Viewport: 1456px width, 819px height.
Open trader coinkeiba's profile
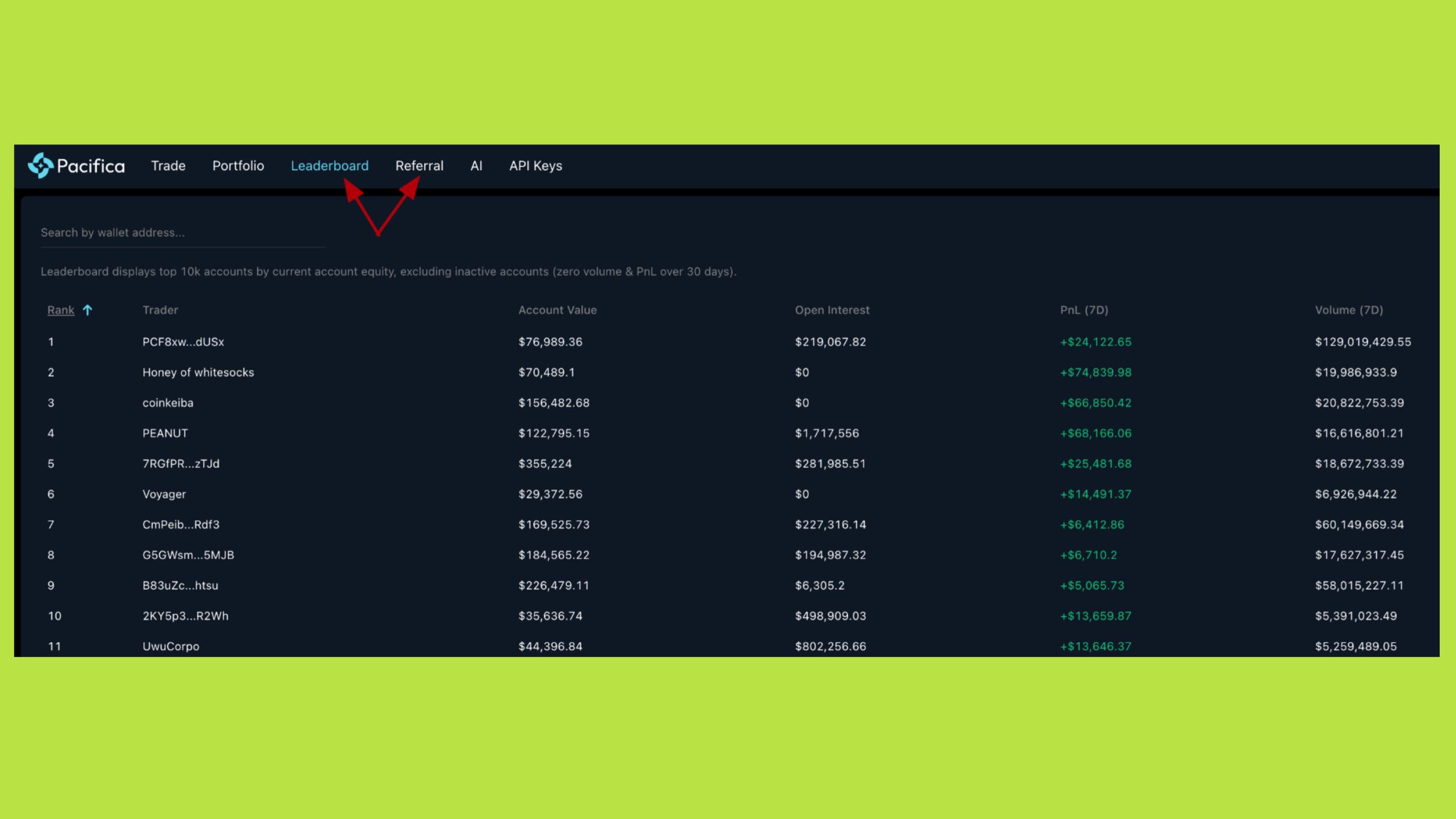tap(168, 403)
